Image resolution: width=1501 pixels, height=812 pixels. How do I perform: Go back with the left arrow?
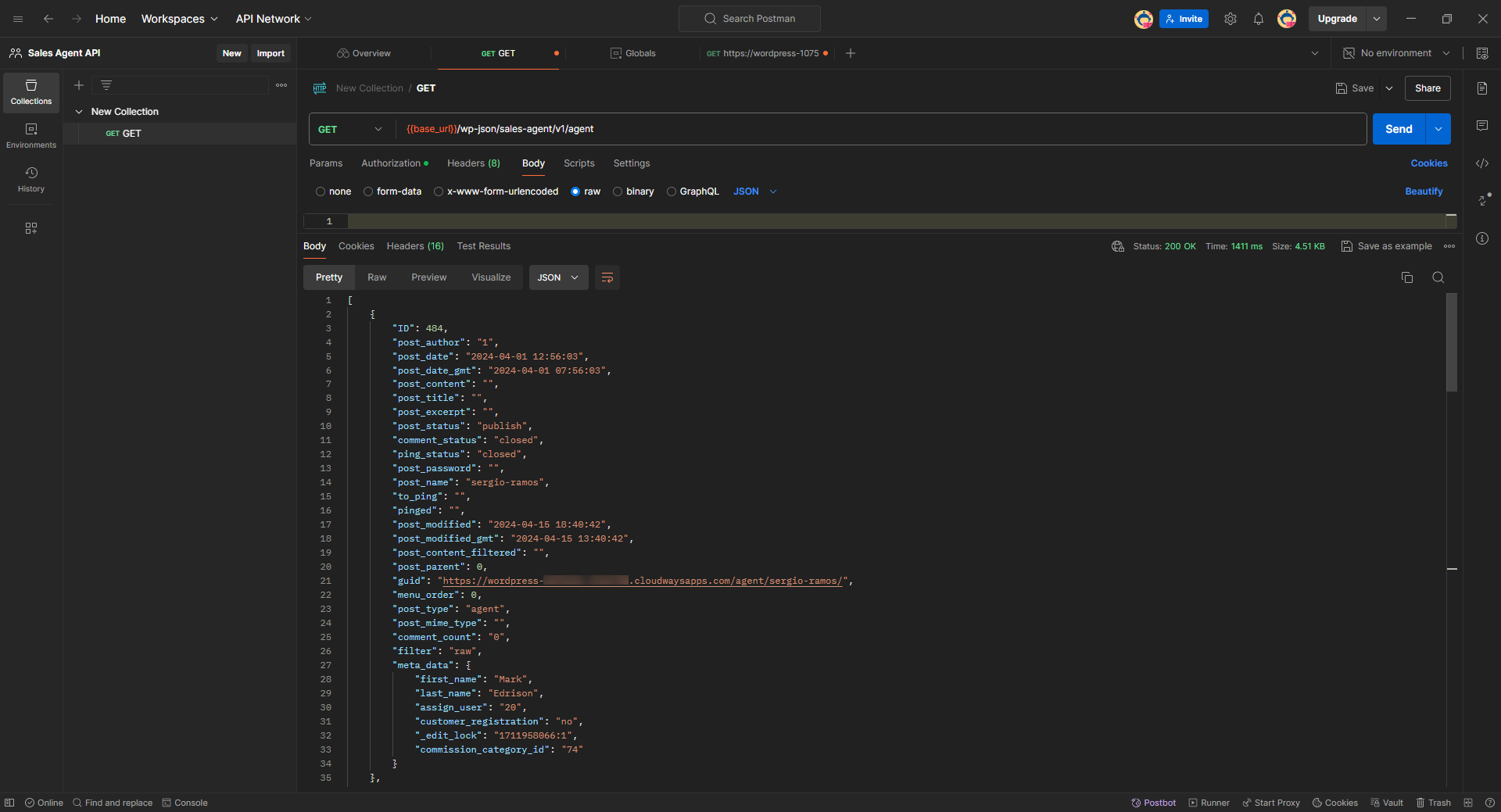click(48, 19)
